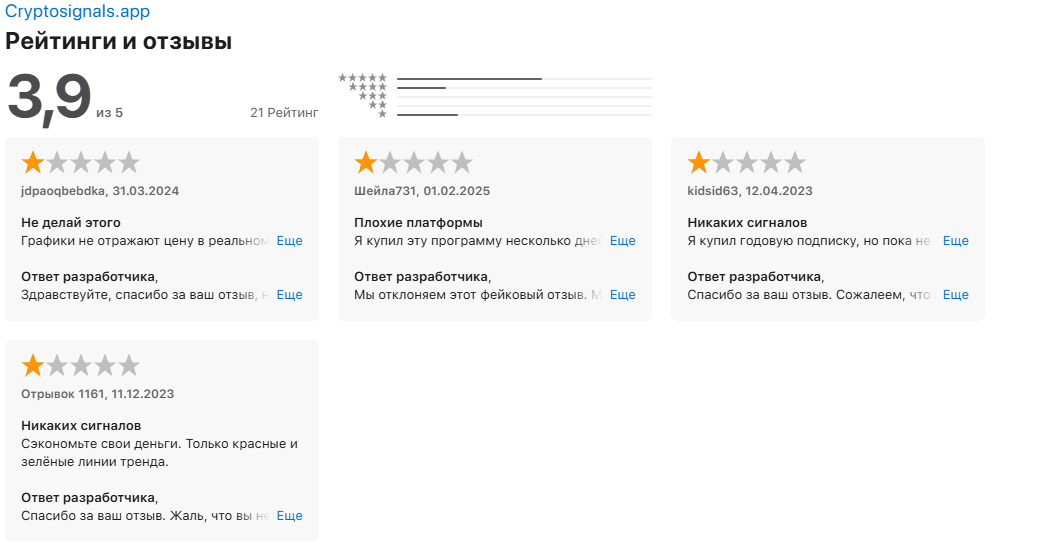Expand developer reply starting 'Здравствуйте, спасибо'

[x=289, y=295]
